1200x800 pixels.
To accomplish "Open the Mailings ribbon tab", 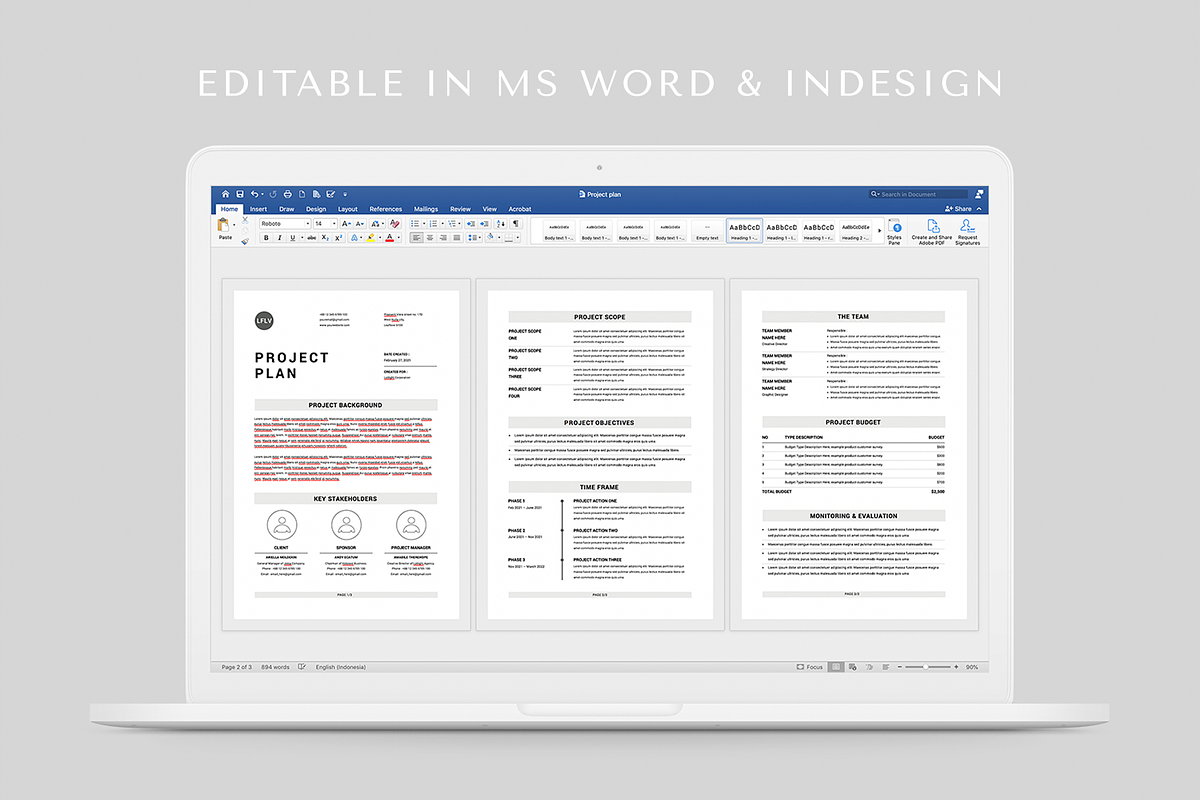I will [425, 209].
